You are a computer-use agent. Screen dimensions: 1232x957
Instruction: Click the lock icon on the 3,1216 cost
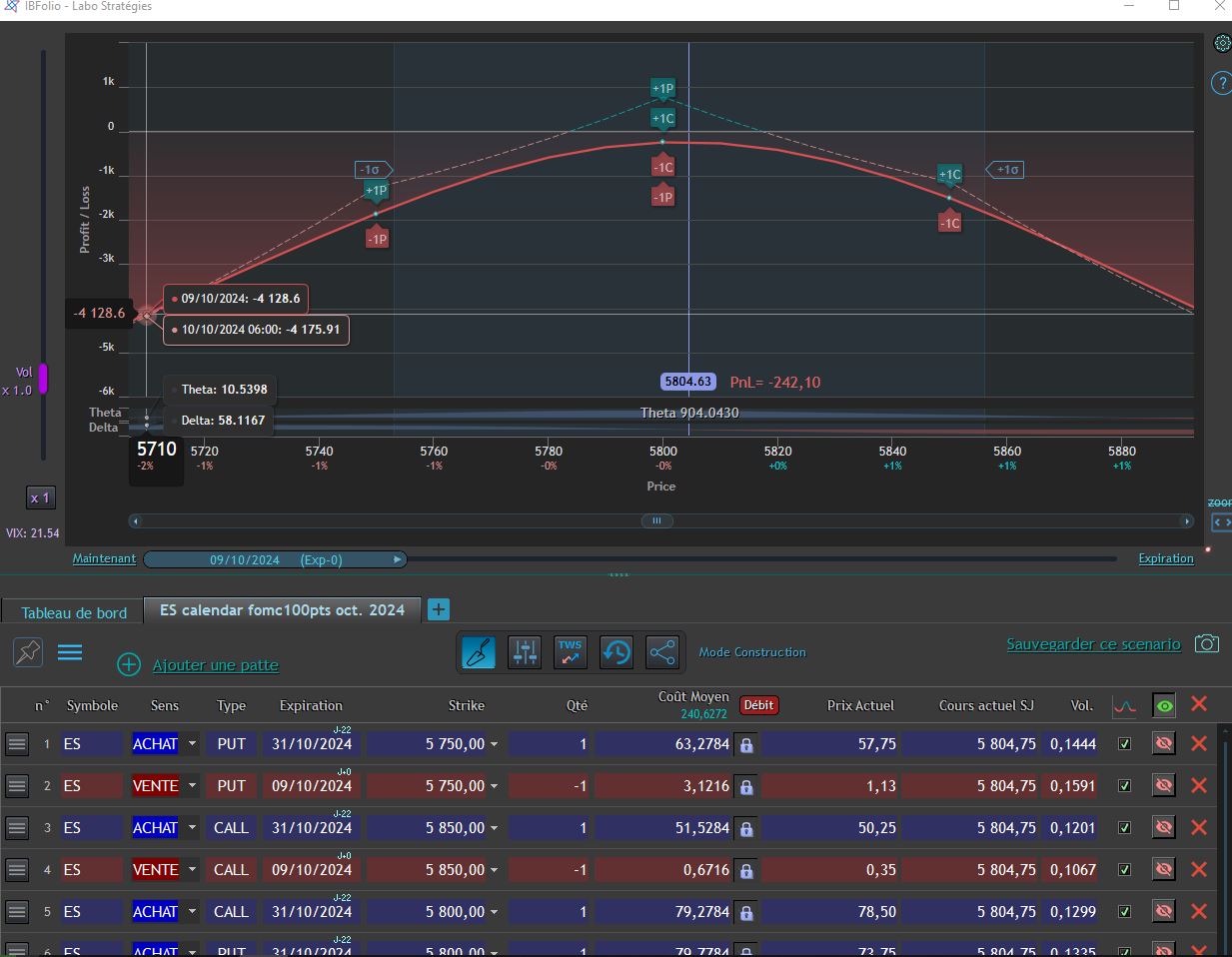point(746,786)
